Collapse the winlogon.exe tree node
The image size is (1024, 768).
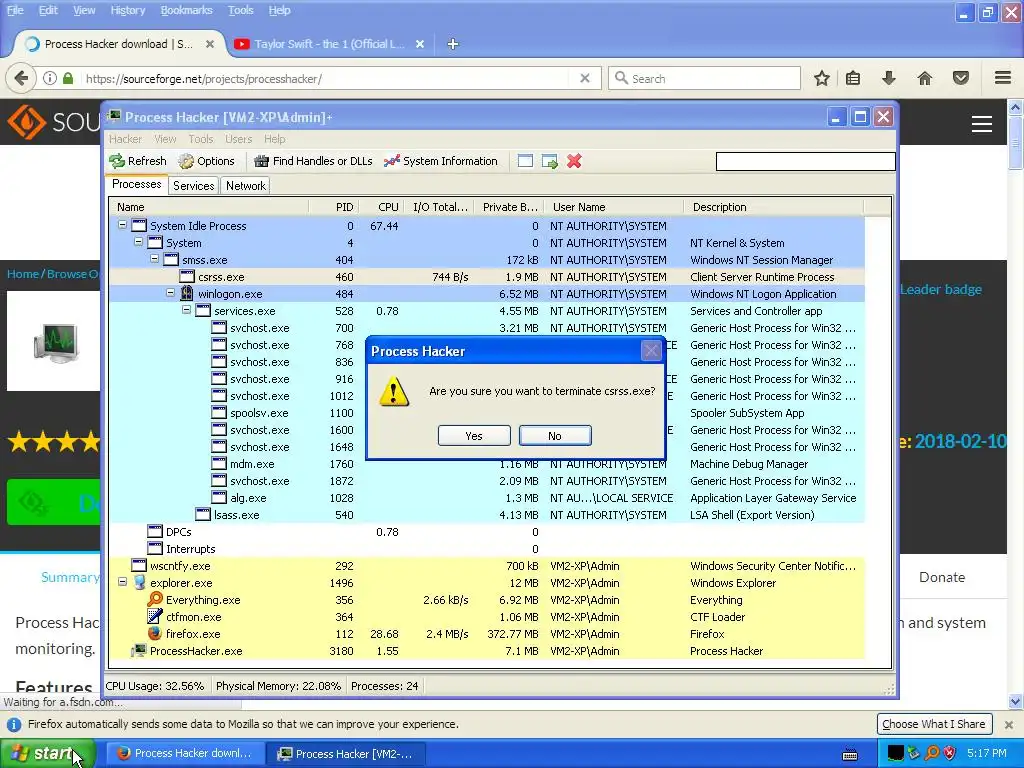tap(170, 293)
